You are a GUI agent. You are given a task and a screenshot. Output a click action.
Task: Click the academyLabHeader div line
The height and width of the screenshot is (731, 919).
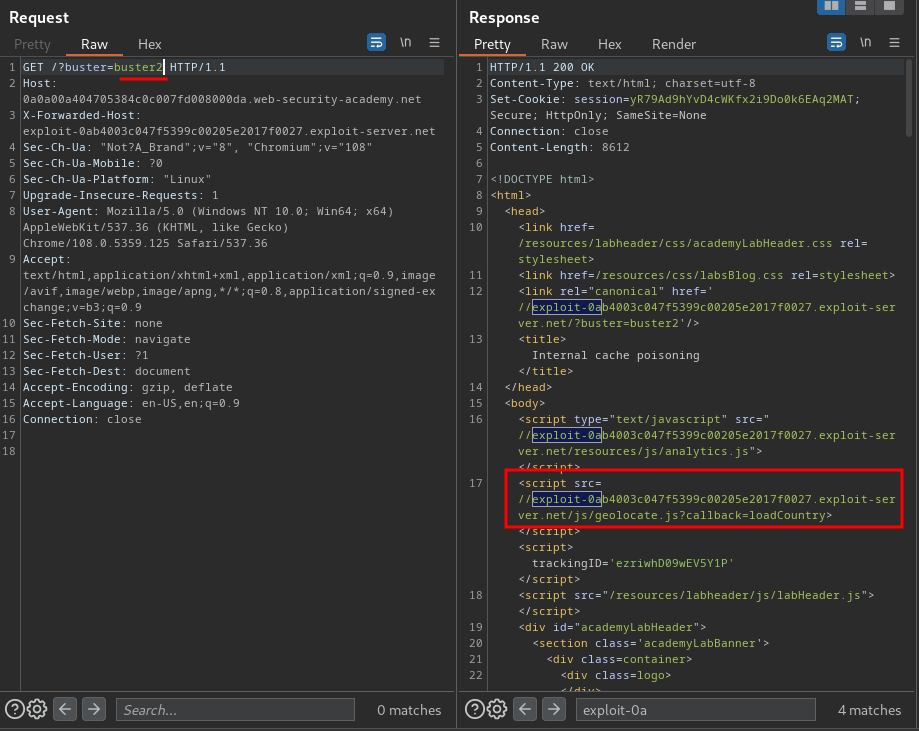coord(612,627)
